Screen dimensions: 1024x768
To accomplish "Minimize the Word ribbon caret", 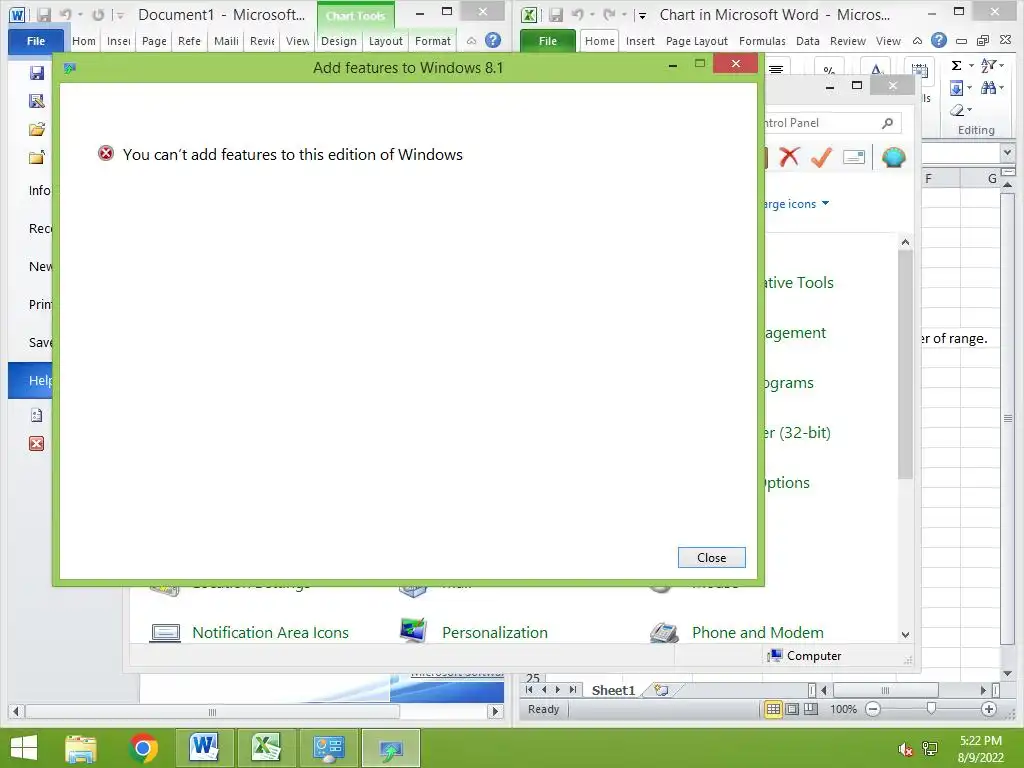I will pyautogui.click(x=471, y=40).
